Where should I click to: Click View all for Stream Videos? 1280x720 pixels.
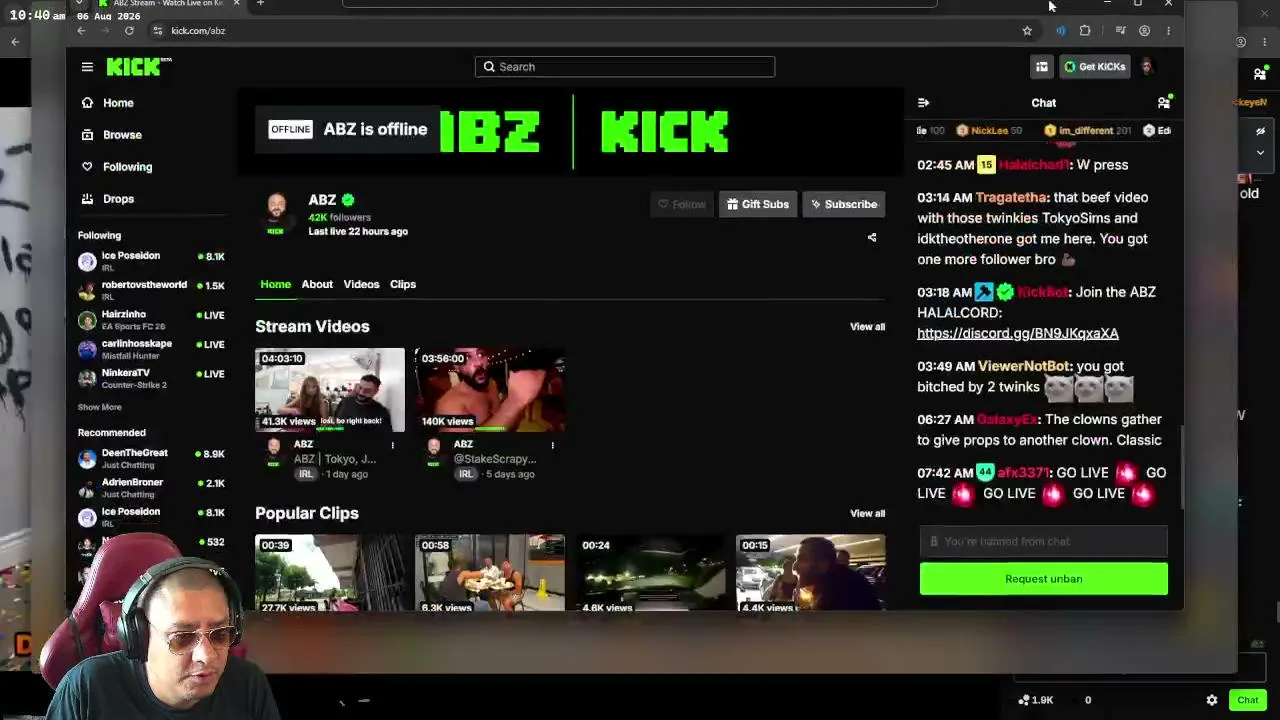pos(867,327)
